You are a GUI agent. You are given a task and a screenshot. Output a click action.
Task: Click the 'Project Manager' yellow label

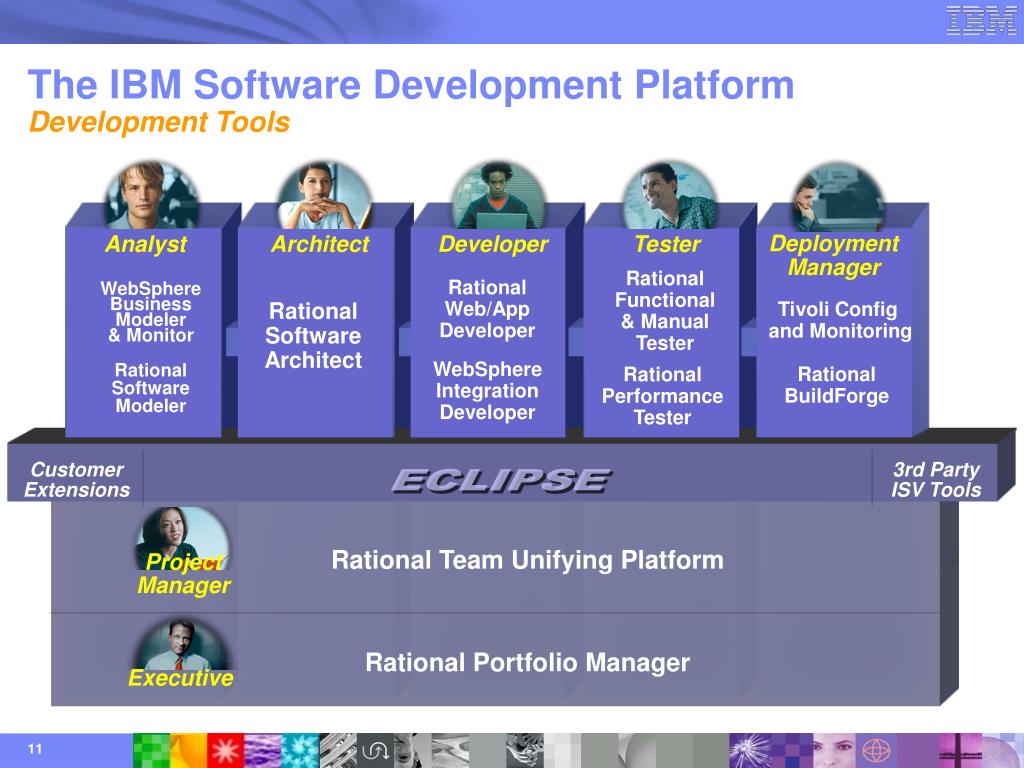pyautogui.click(x=184, y=573)
